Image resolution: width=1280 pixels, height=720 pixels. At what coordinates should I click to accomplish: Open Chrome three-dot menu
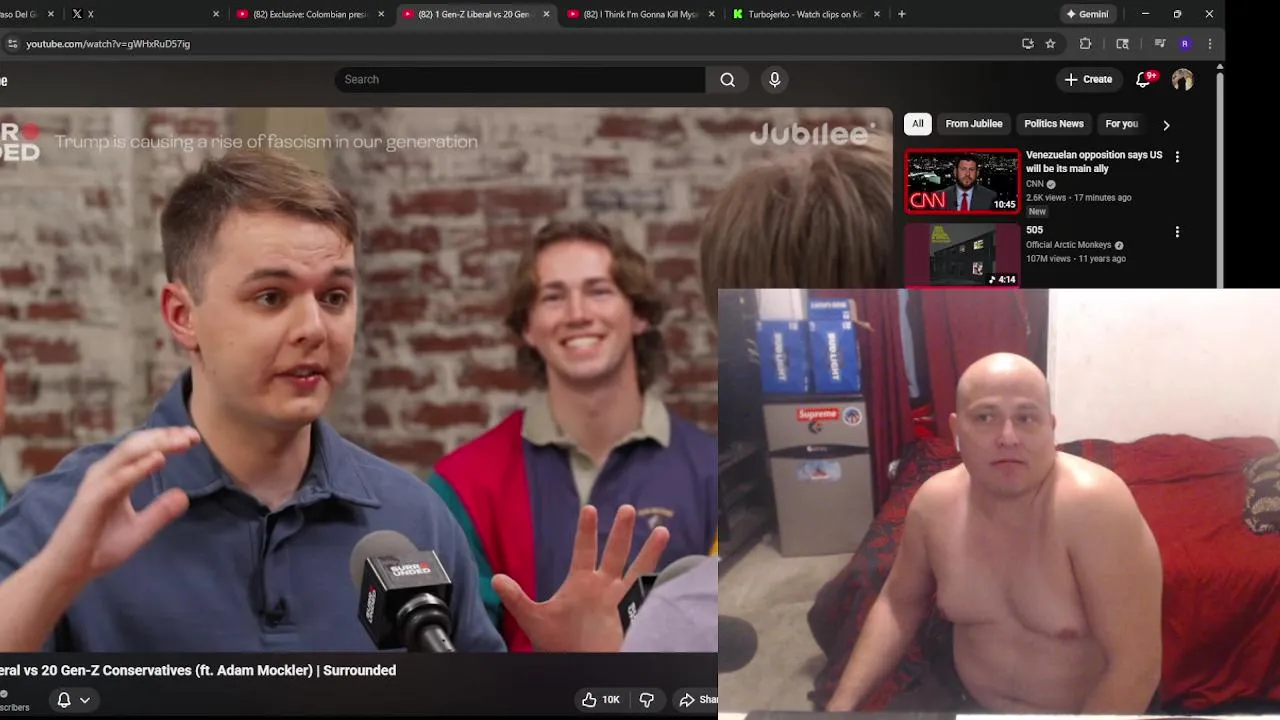point(1210,44)
